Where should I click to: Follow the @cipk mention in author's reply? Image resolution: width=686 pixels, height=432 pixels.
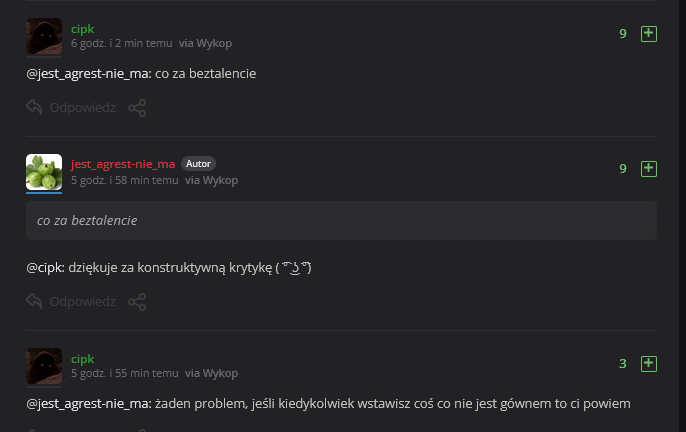45,269
